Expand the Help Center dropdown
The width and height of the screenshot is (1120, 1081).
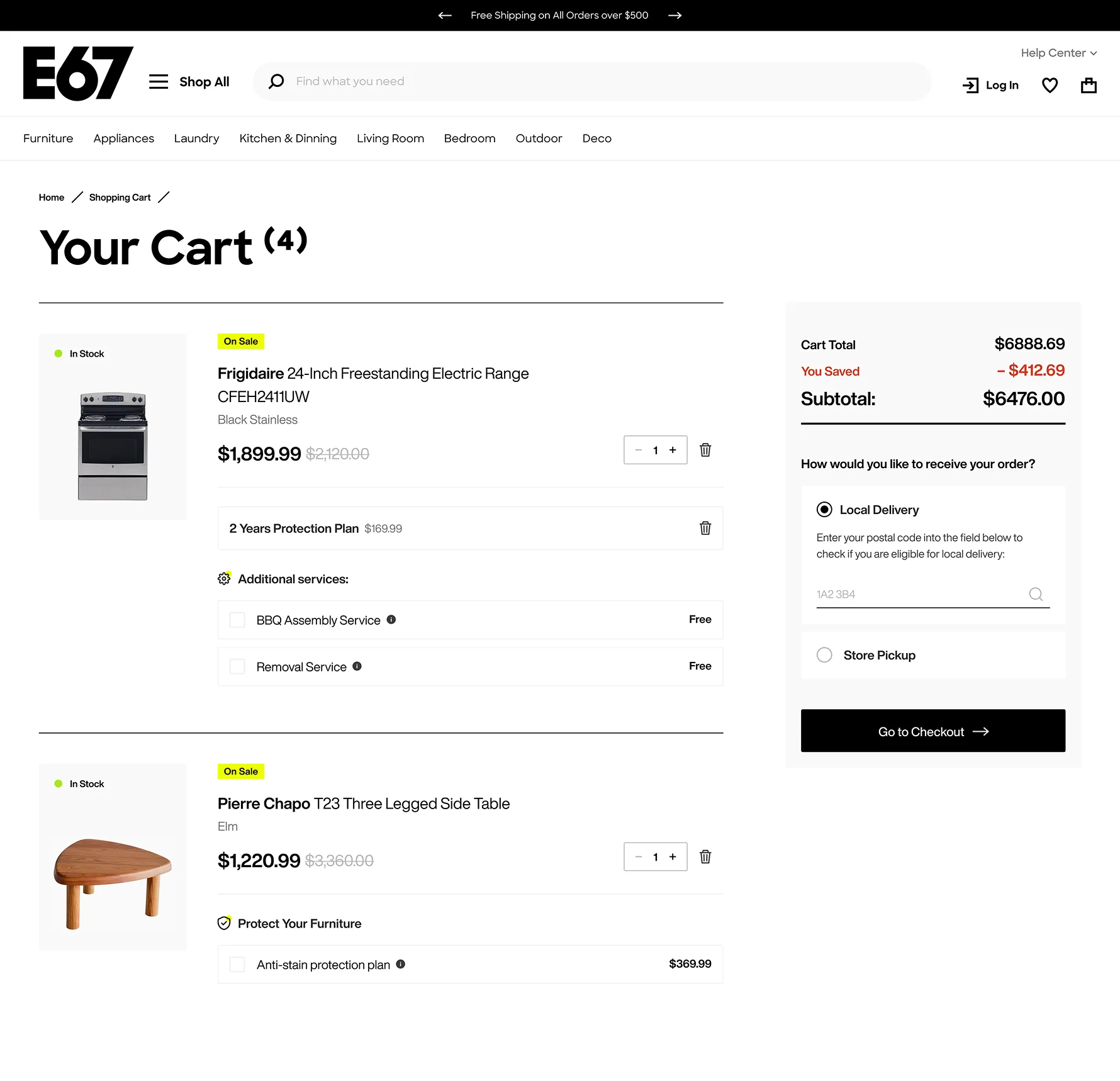tap(1058, 53)
